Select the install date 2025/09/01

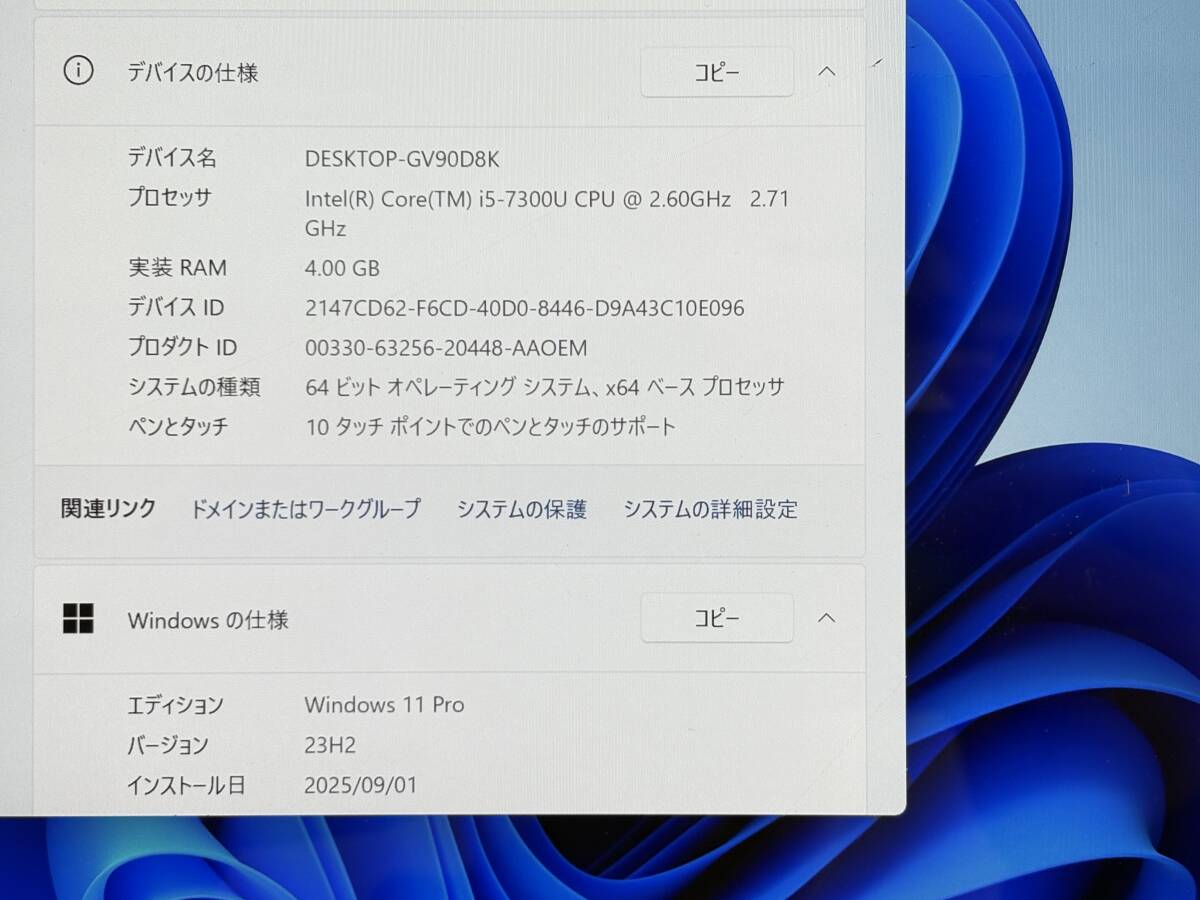(361, 785)
